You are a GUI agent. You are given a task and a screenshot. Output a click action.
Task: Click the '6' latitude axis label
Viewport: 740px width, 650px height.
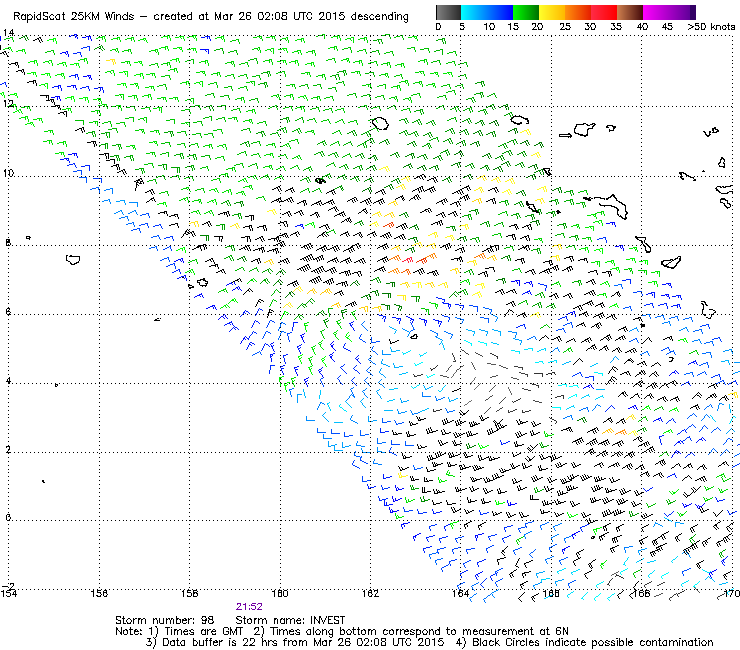[x=8, y=312]
